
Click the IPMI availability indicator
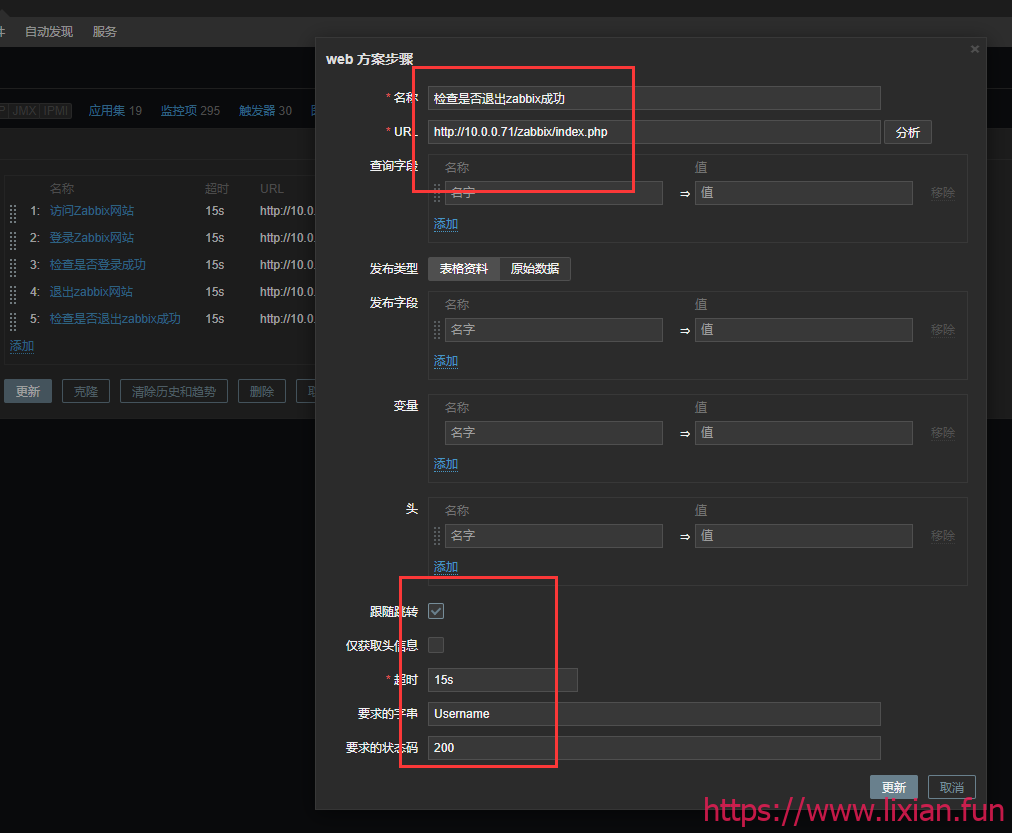[56, 110]
